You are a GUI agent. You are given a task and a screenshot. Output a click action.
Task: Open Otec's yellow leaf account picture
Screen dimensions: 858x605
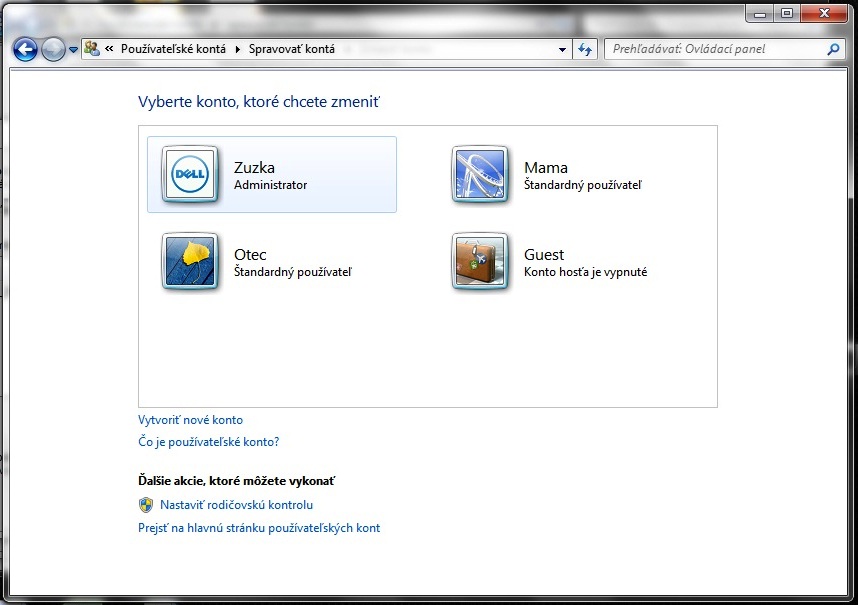tap(190, 261)
